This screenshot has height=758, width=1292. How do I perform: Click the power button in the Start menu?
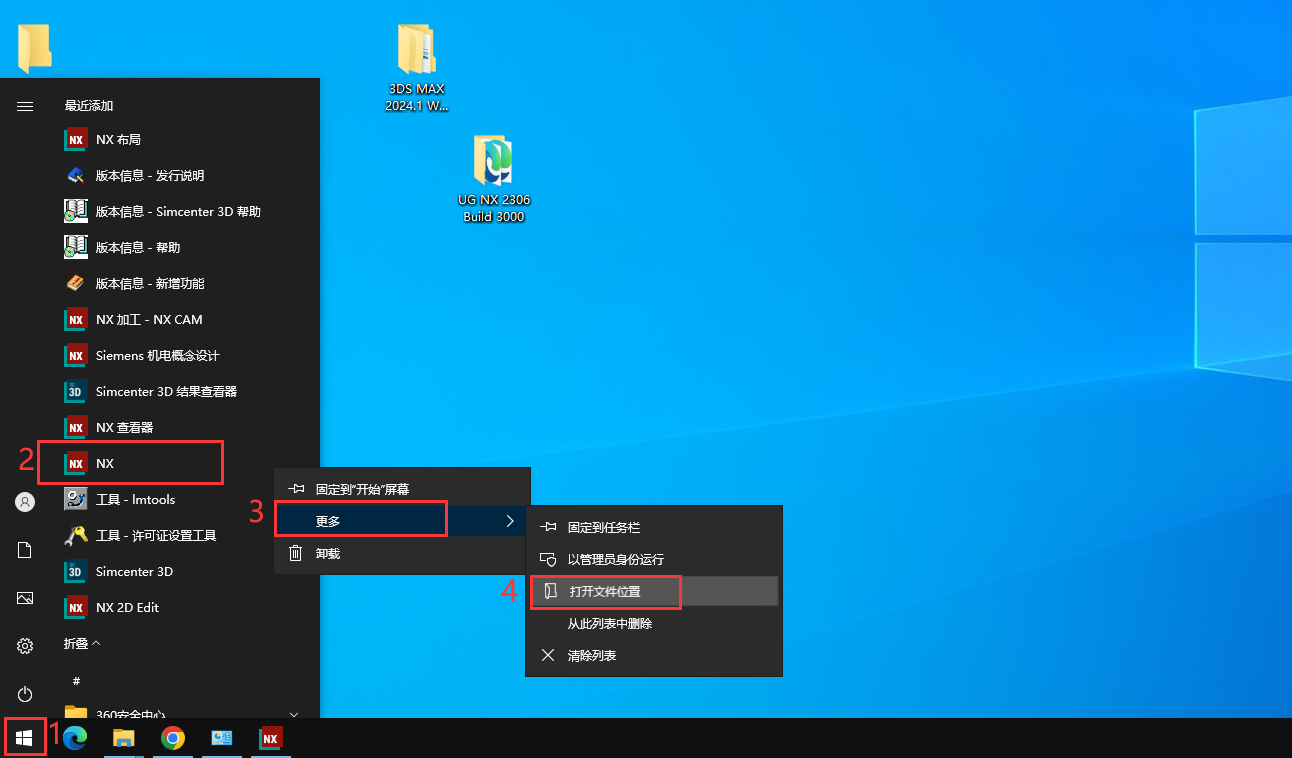pos(24,694)
